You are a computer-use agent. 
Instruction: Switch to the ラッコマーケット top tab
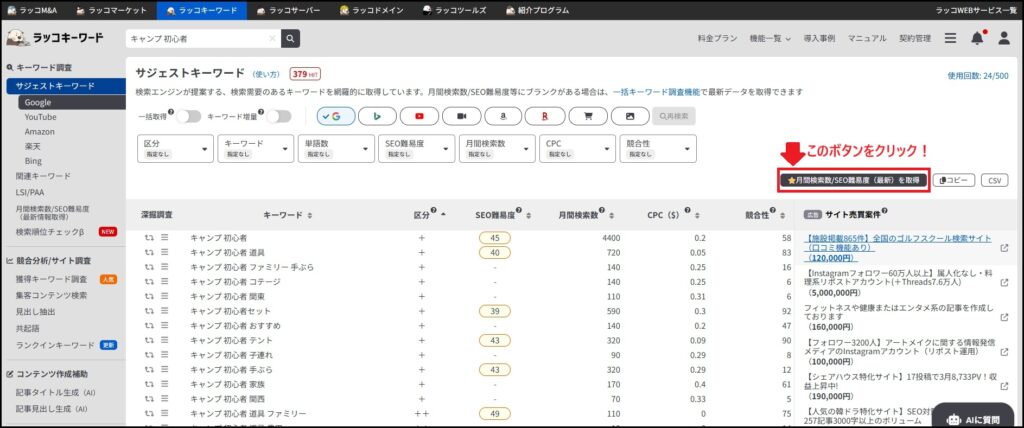pos(110,10)
